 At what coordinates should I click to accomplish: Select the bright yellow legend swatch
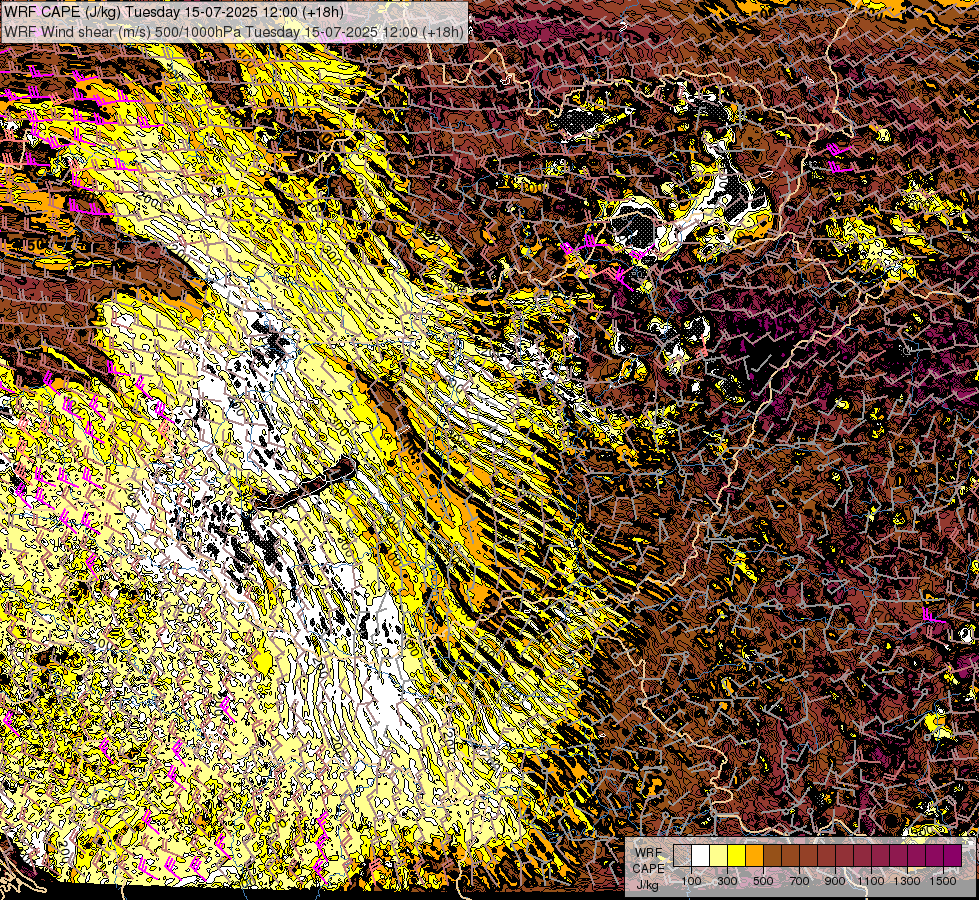[737, 856]
